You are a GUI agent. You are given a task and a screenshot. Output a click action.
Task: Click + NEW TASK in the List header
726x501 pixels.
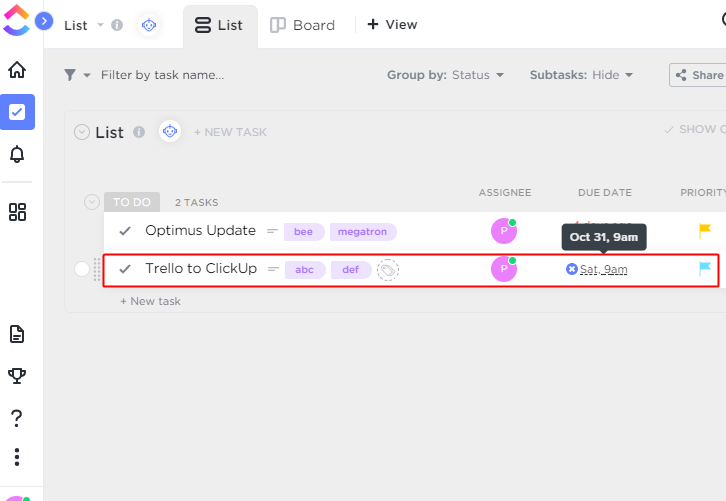click(230, 132)
